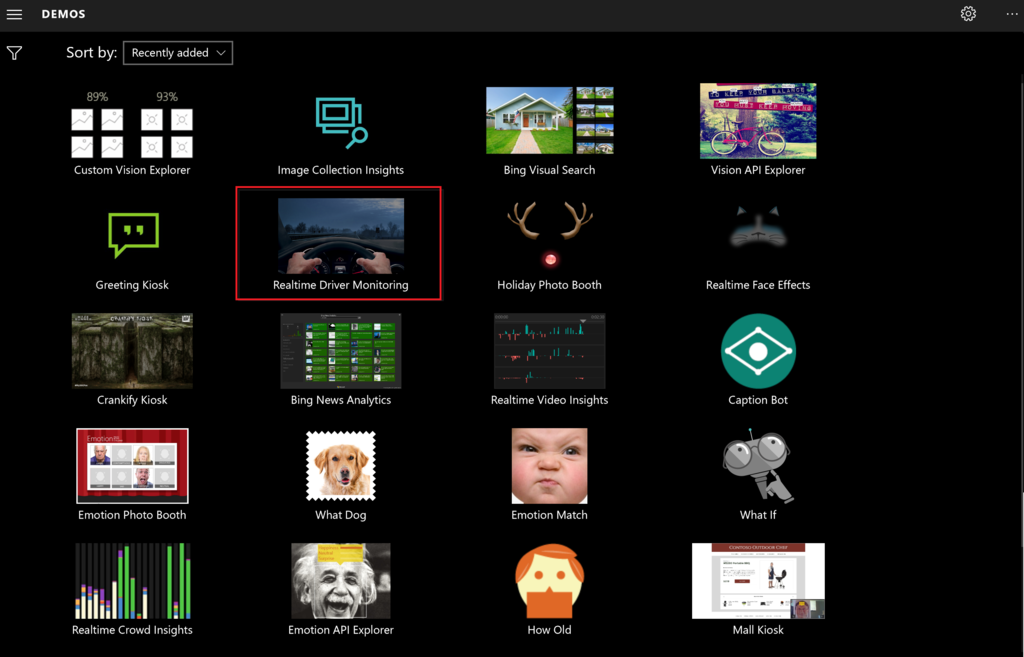Screen dimensions: 1024x657
Task: Click the 'Caption Bot' label
Action: point(758,400)
